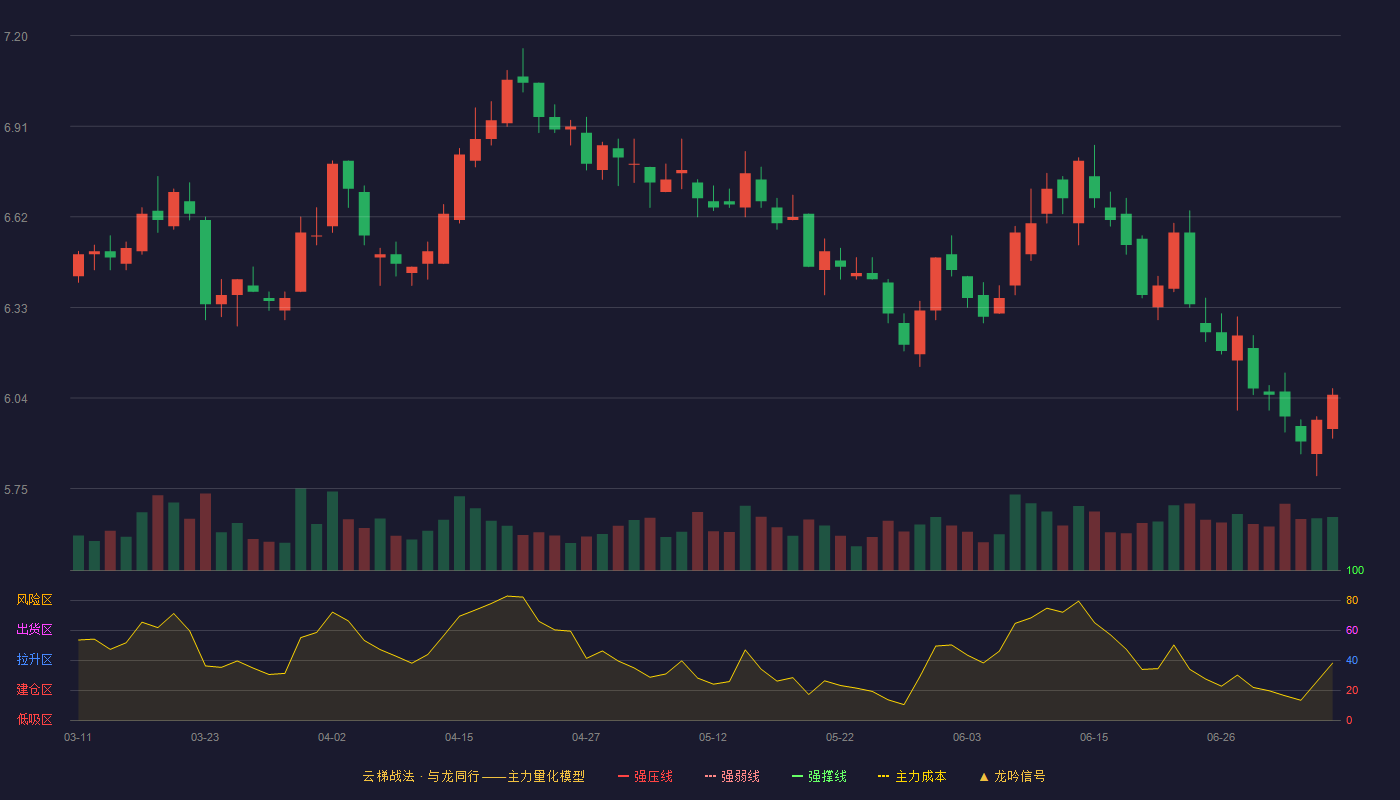Click the first red candlestick at 03-11
Image resolution: width=1400 pixels, height=800 pixels.
tap(78, 265)
